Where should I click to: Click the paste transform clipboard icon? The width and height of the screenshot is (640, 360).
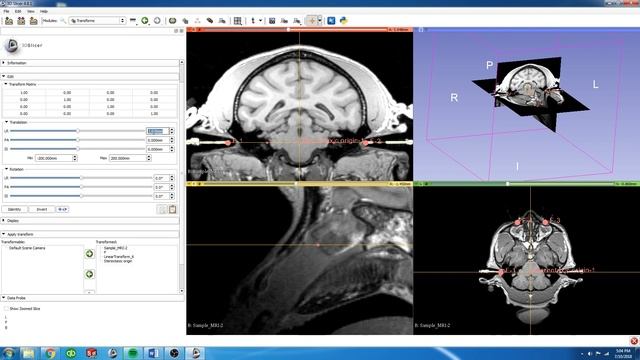point(173,209)
